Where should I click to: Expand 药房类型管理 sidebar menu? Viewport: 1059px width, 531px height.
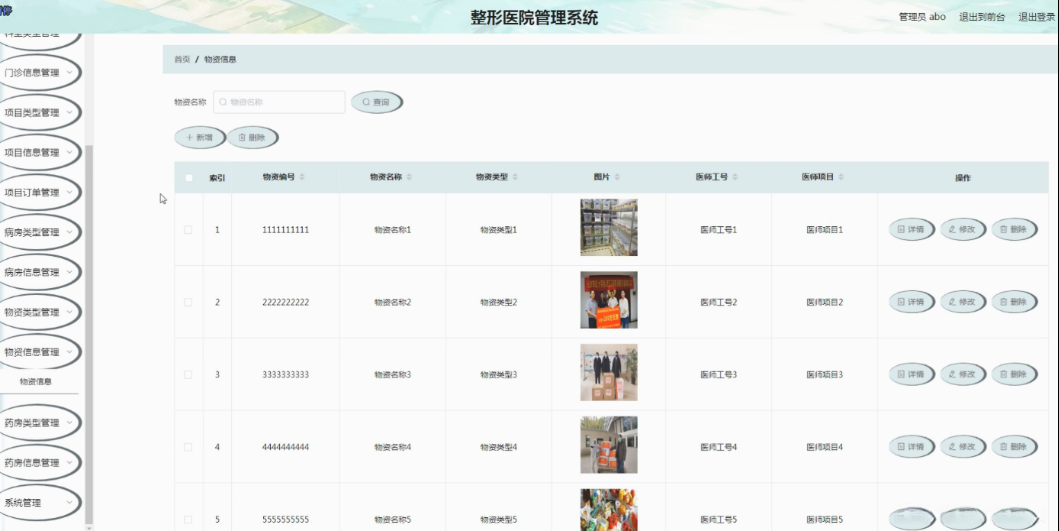click(x=39, y=423)
